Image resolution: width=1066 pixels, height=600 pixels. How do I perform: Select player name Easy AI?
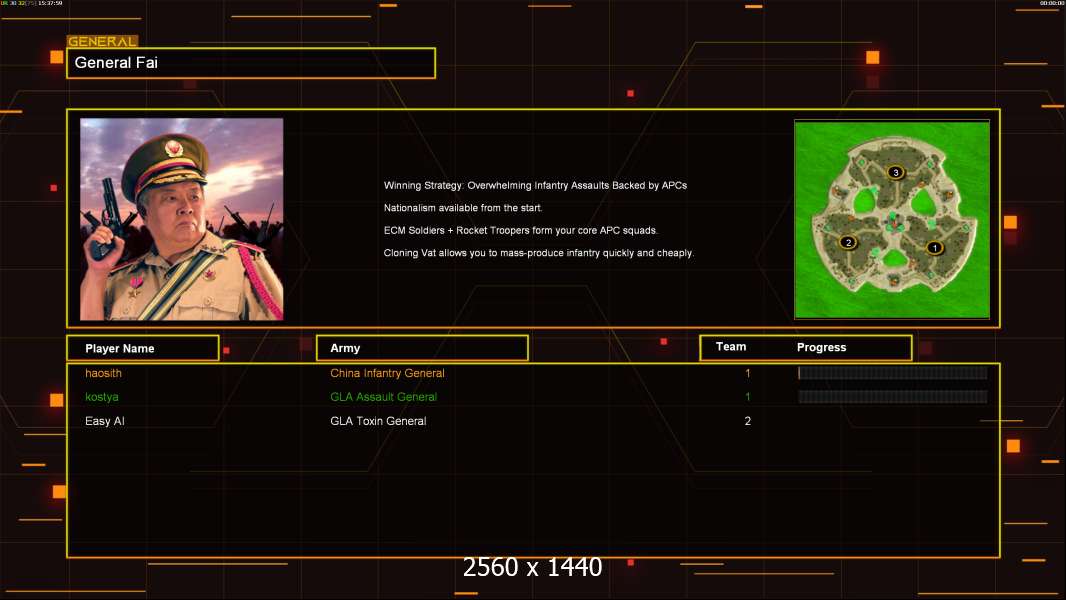(105, 421)
